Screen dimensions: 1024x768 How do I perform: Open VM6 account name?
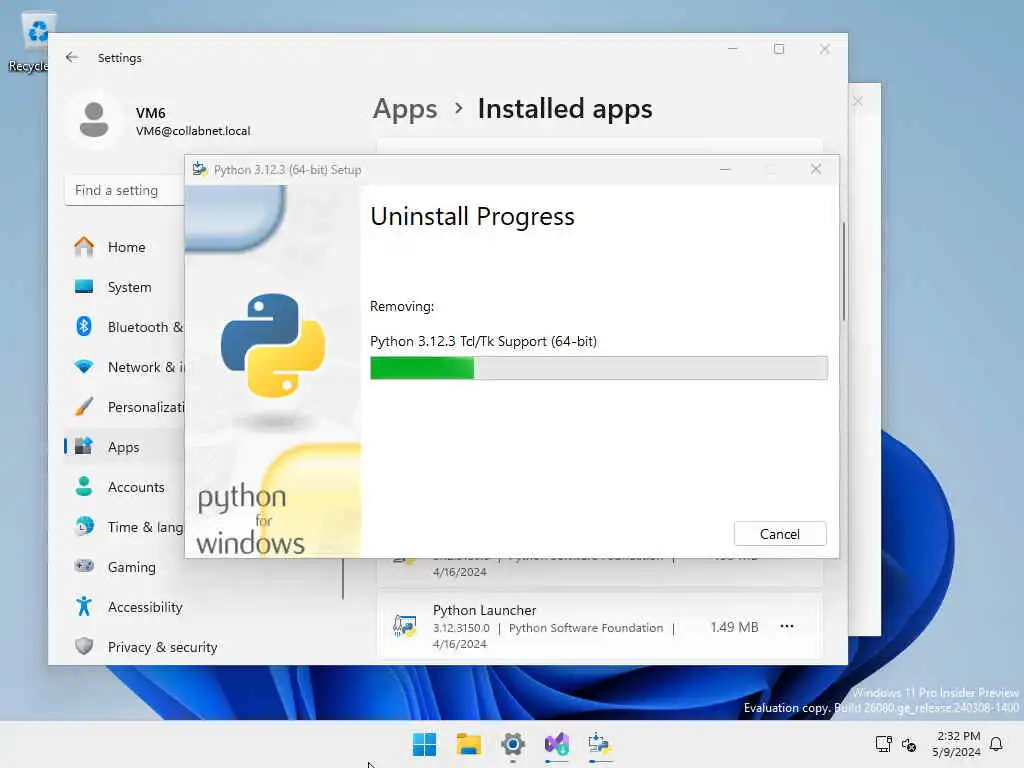coord(150,112)
